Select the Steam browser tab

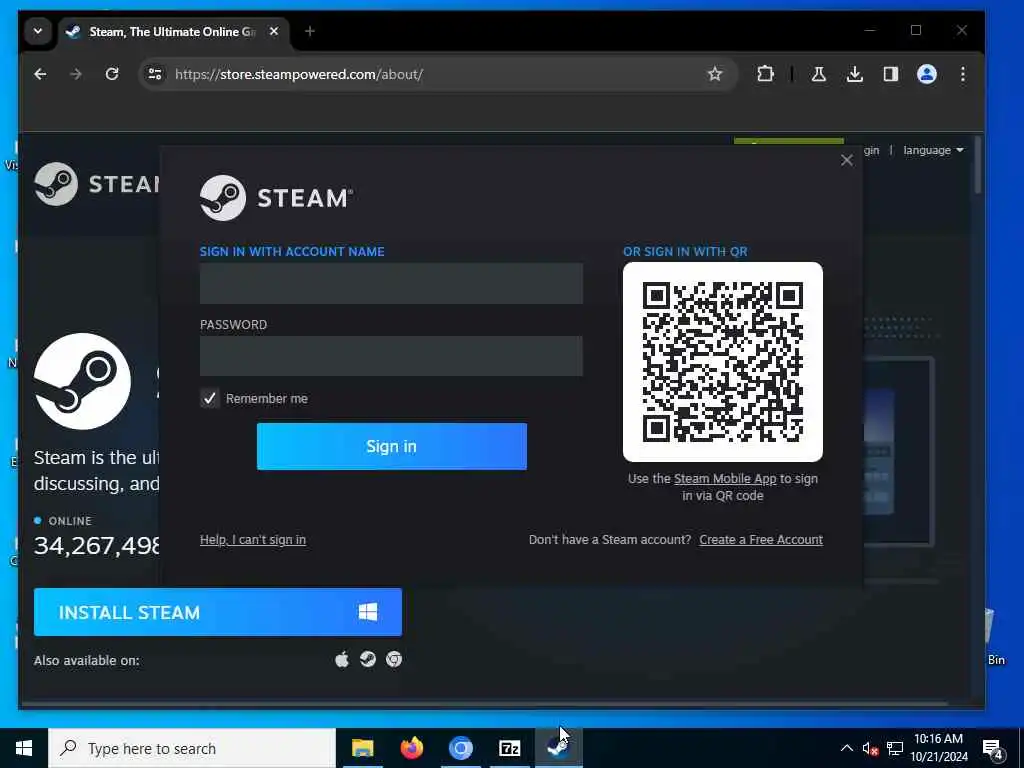pos(174,31)
